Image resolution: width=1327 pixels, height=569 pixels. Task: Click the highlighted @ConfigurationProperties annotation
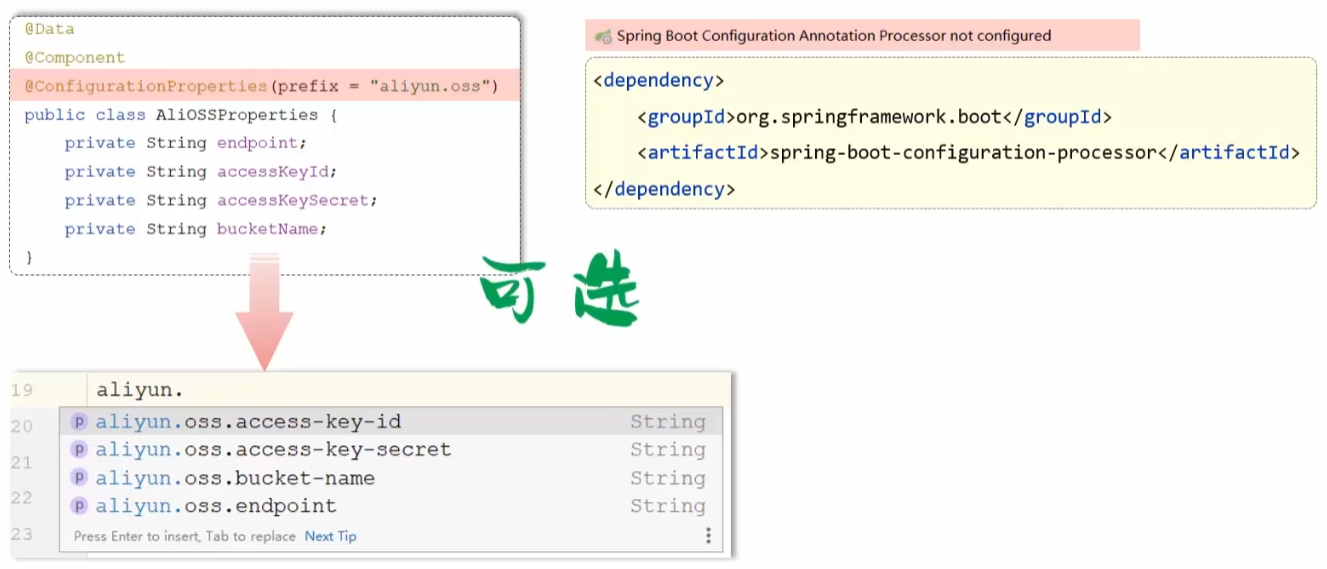tap(146, 86)
